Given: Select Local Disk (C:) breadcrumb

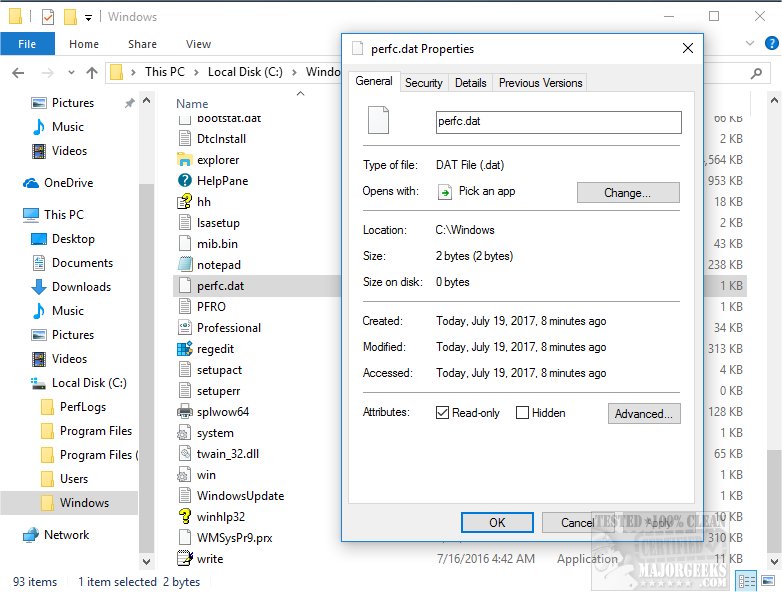Looking at the screenshot, I should (245, 72).
